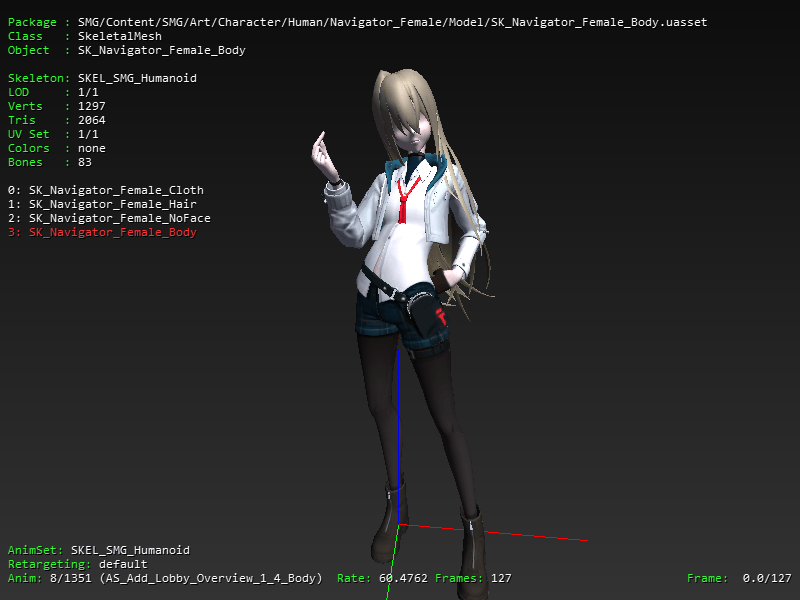Click the Rate value '60.4762'
This screenshot has height=600, width=800.
[403, 578]
